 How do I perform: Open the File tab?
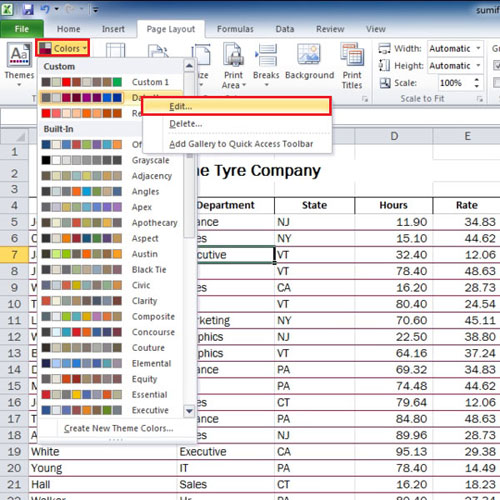[22, 29]
